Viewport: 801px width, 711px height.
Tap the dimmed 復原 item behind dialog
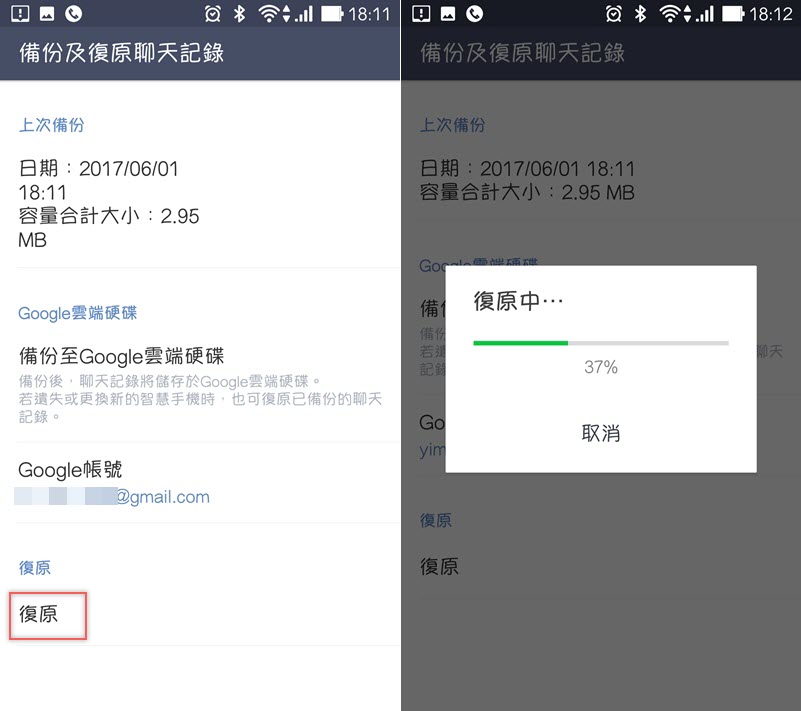click(x=439, y=566)
